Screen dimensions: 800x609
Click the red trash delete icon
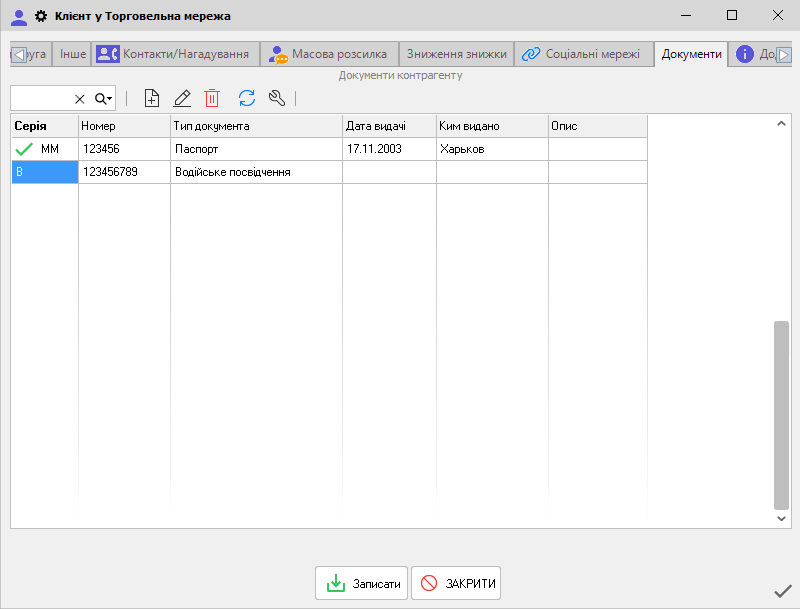[x=212, y=98]
